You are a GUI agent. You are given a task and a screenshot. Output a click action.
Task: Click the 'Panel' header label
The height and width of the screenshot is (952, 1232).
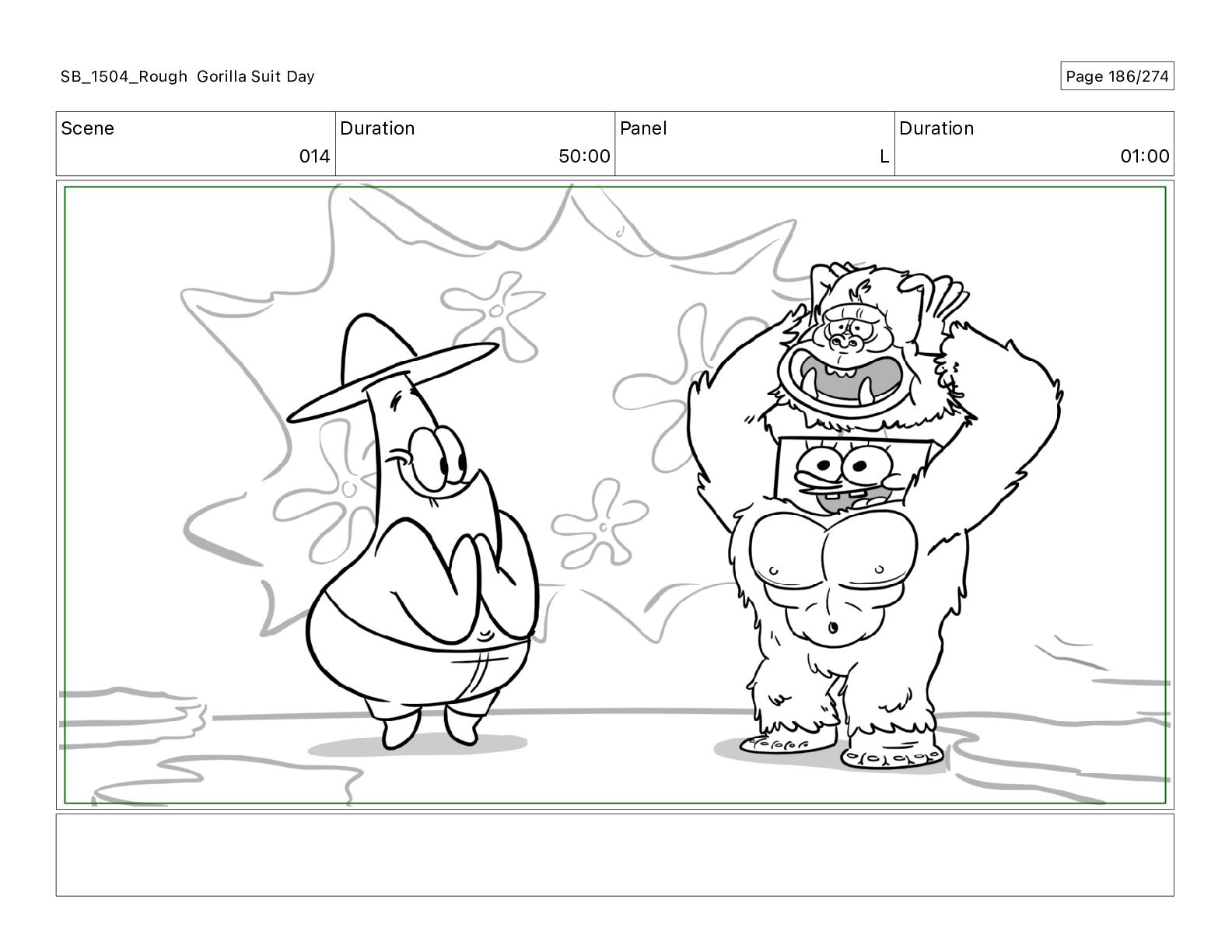point(643,128)
